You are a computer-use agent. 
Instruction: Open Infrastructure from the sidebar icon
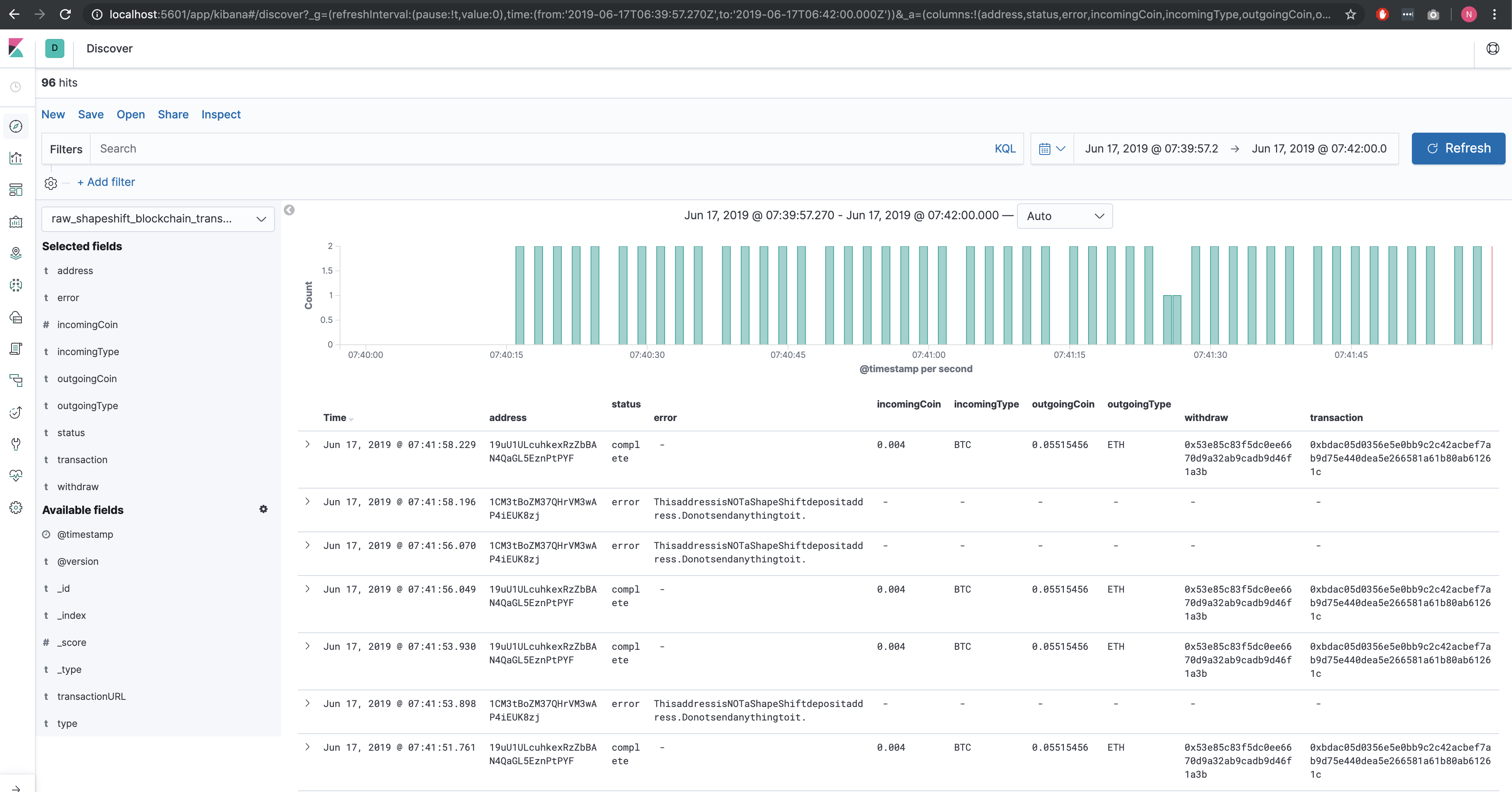tap(16, 317)
